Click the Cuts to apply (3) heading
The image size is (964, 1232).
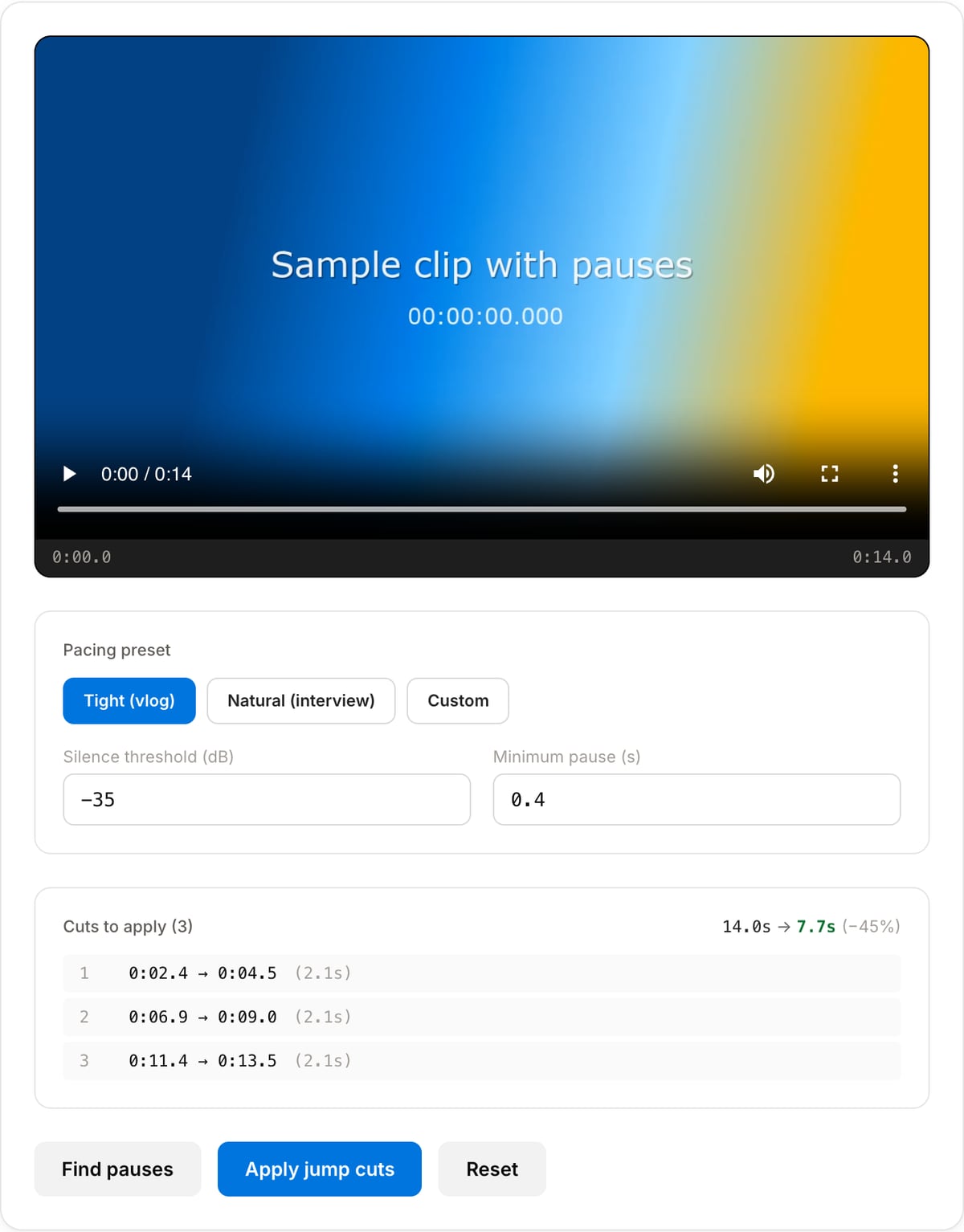click(128, 927)
